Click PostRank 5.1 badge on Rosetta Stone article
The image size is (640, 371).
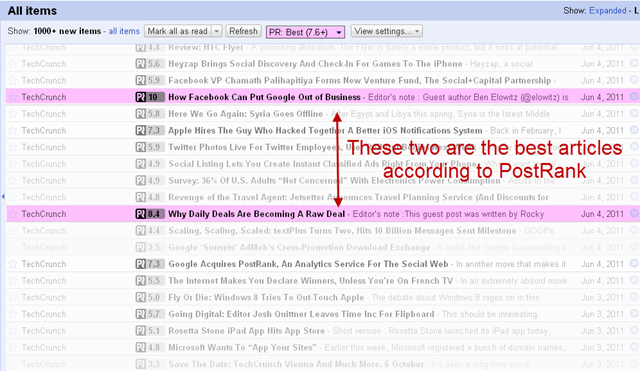[150, 331]
